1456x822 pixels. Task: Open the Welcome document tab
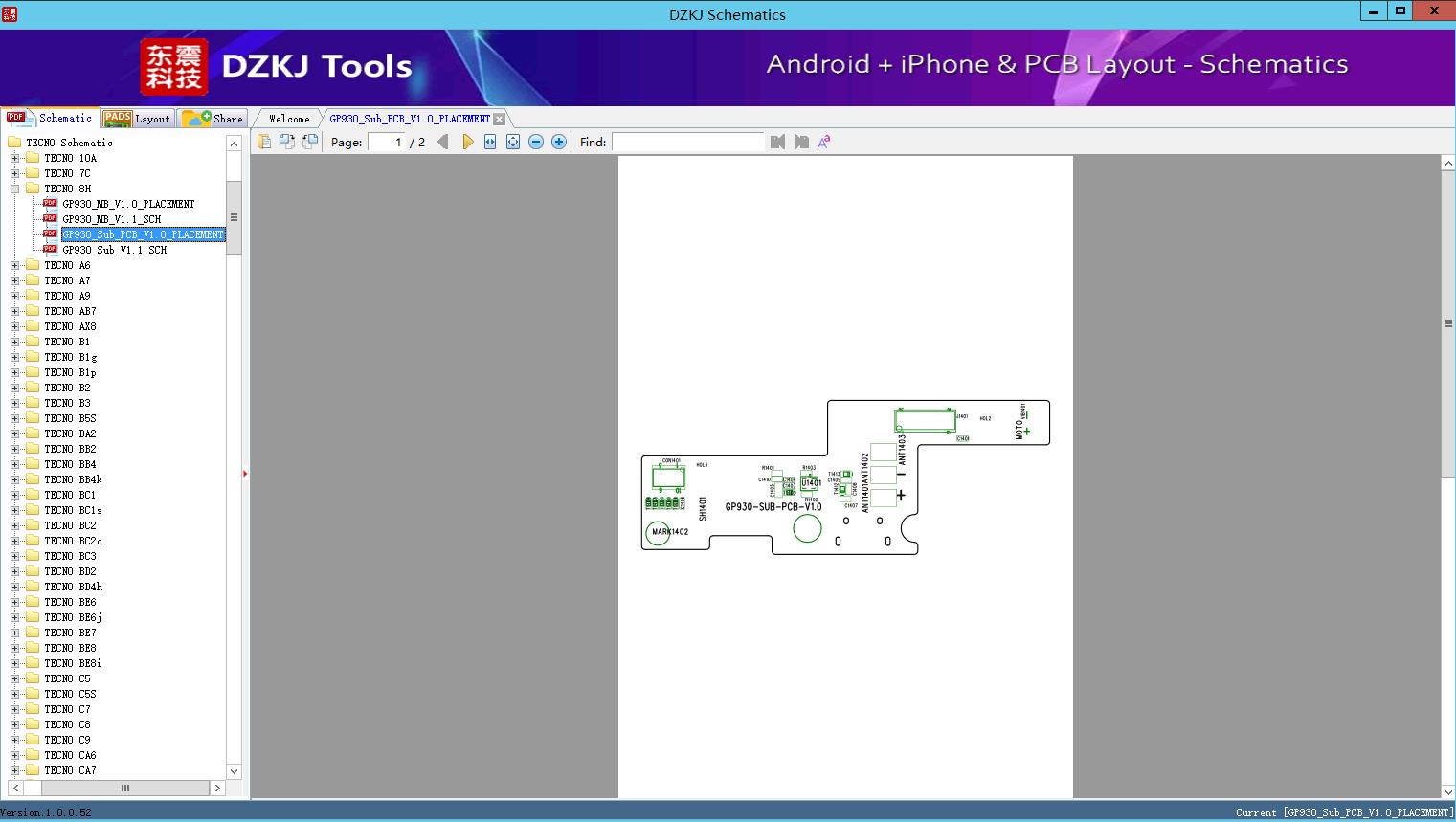[289, 119]
